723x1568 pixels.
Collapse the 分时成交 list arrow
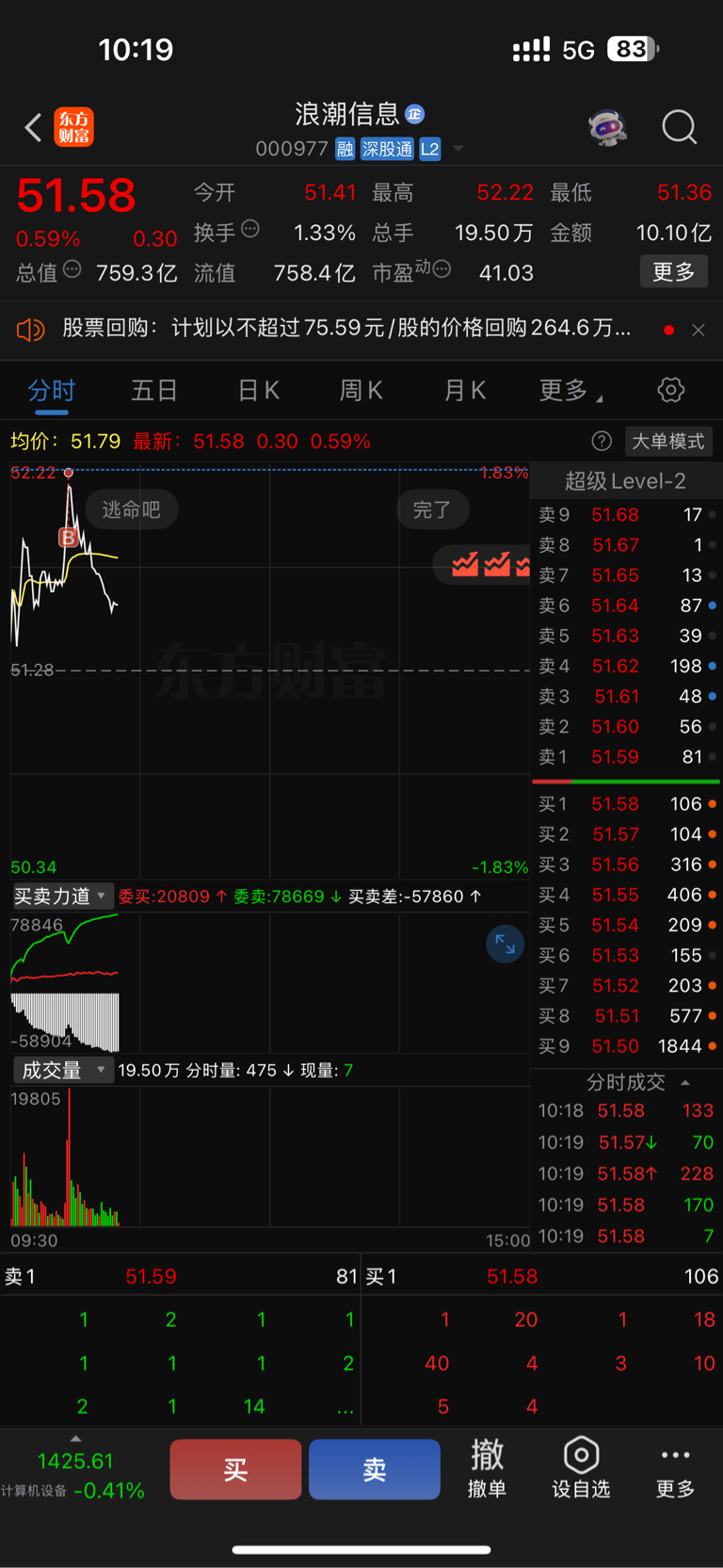pyautogui.click(x=685, y=1082)
